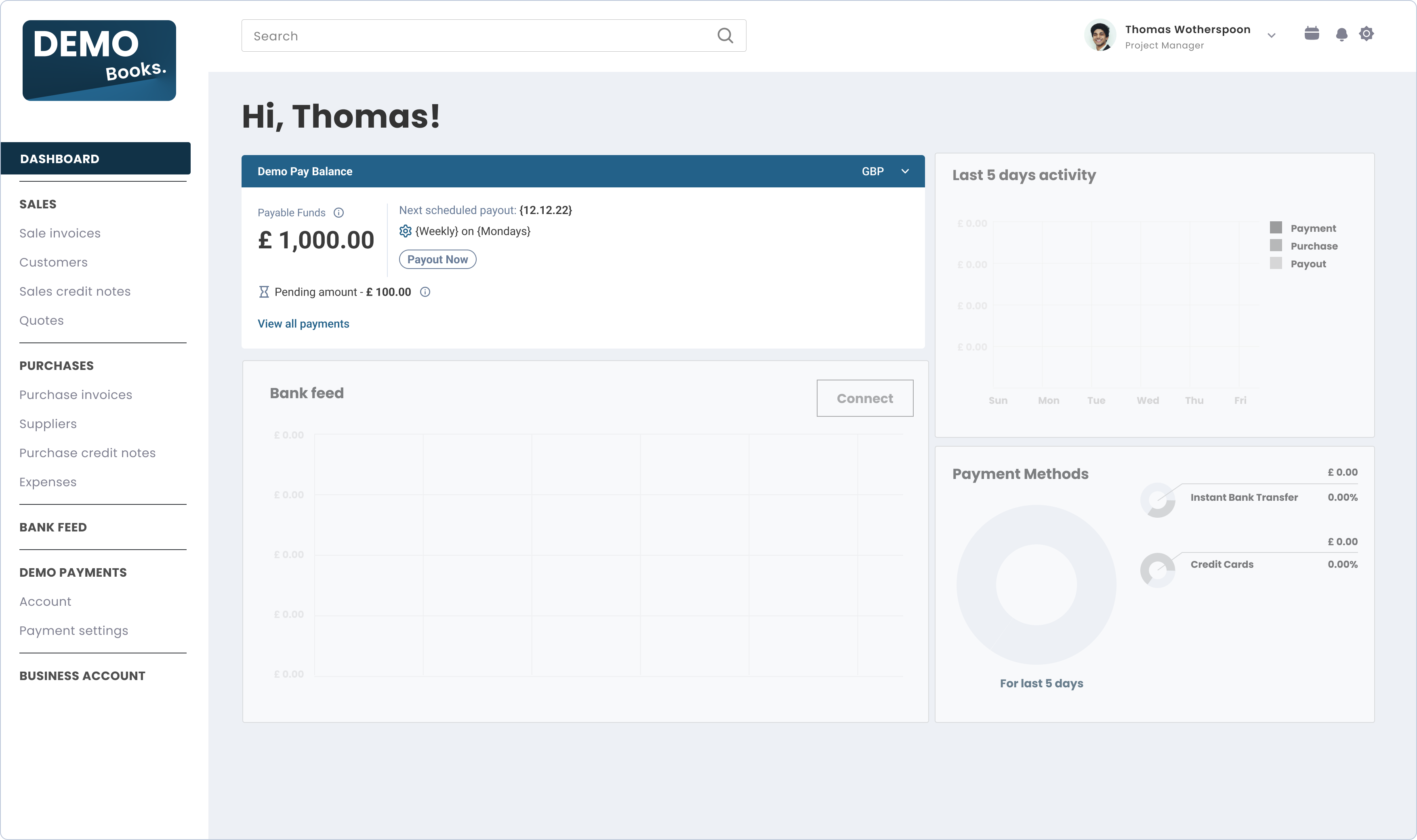Click the hourglass pending icon

(264, 292)
